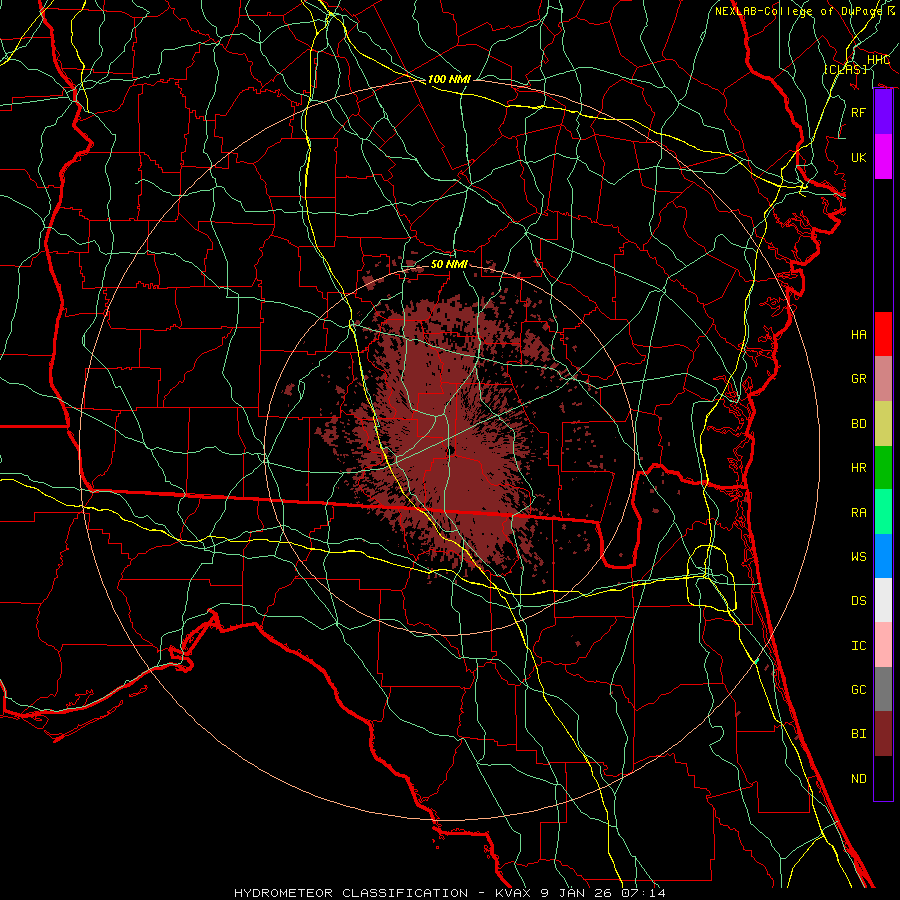Click the UK legend label
900x900 pixels.
click(859, 157)
